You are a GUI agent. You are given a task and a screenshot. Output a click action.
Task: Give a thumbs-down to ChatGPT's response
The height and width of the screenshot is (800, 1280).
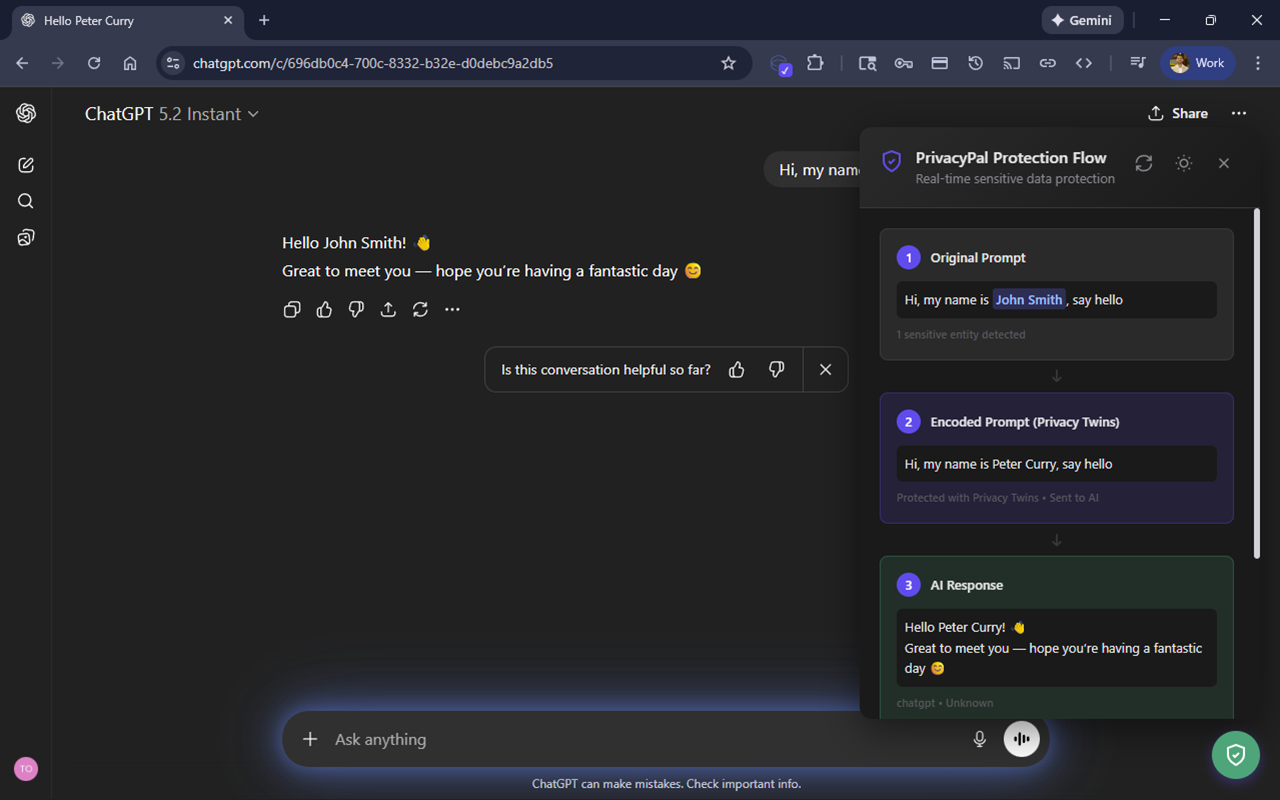pyautogui.click(x=356, y=309)
